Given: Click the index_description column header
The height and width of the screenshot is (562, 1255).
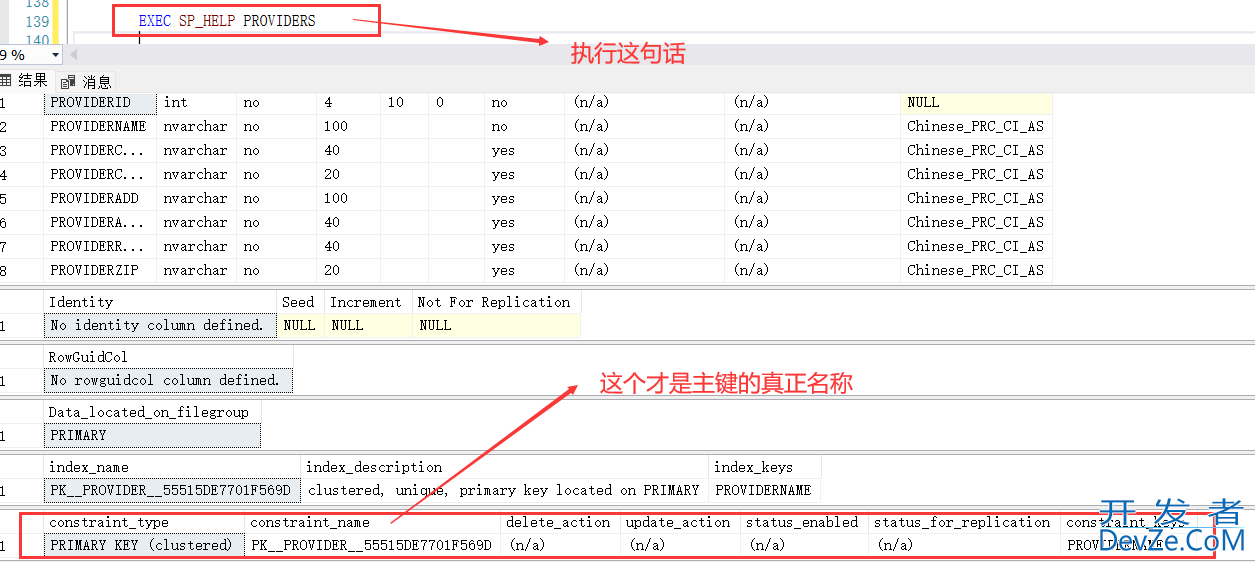Looking at the screenshot, I should click(505, 467).
